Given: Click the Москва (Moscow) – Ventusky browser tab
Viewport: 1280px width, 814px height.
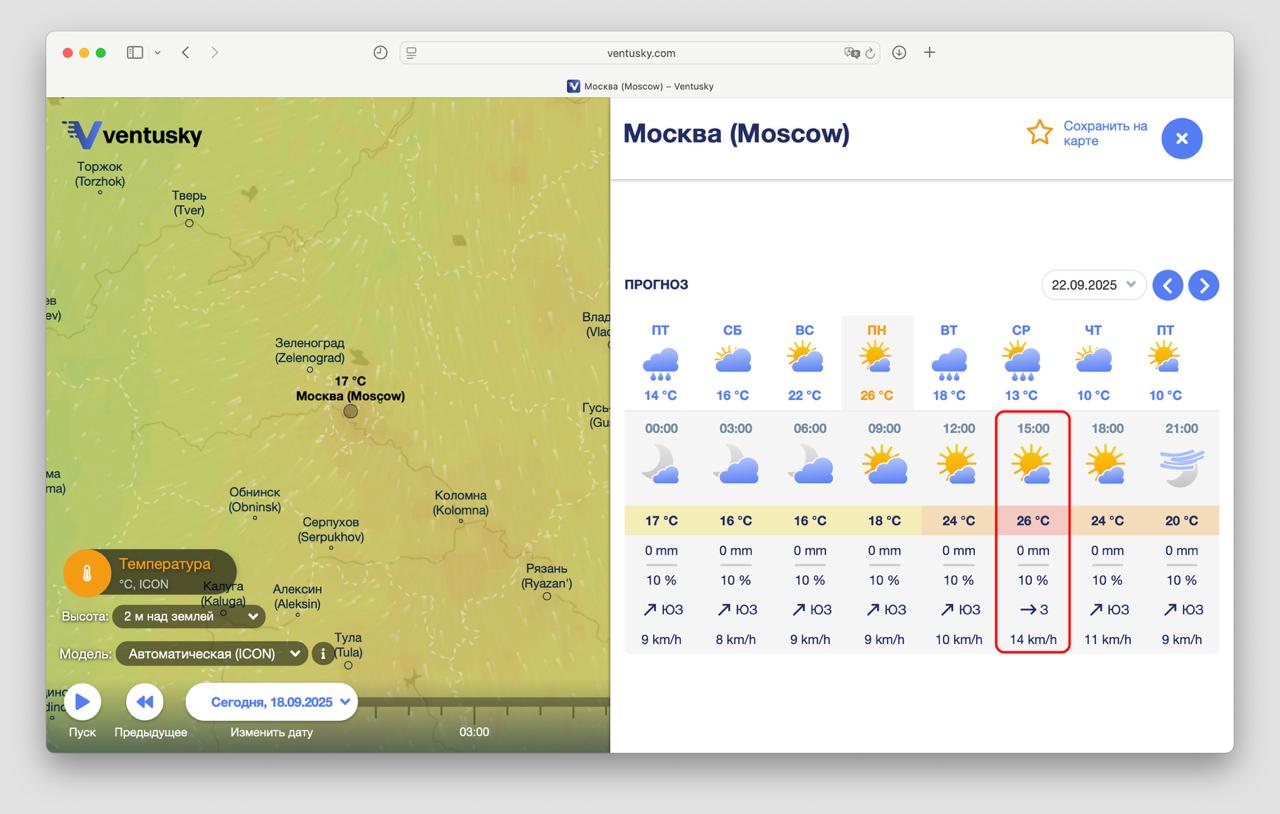Looking at the screenshot, I should click(640, 86).
